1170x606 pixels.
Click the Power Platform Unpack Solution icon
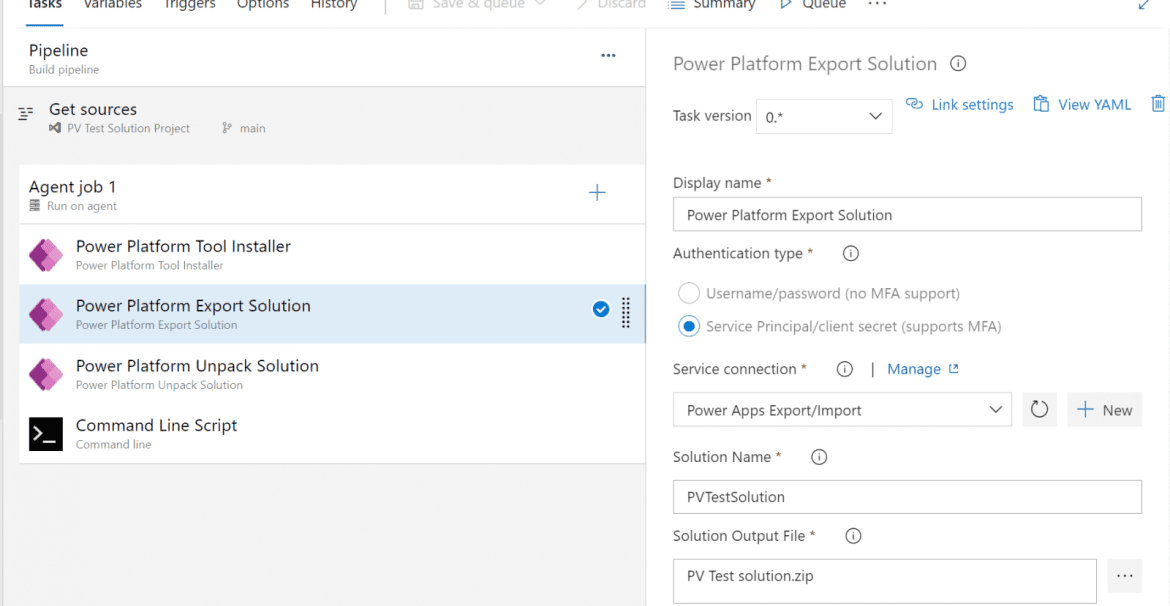pyautogui.click(x=46, y=375)
